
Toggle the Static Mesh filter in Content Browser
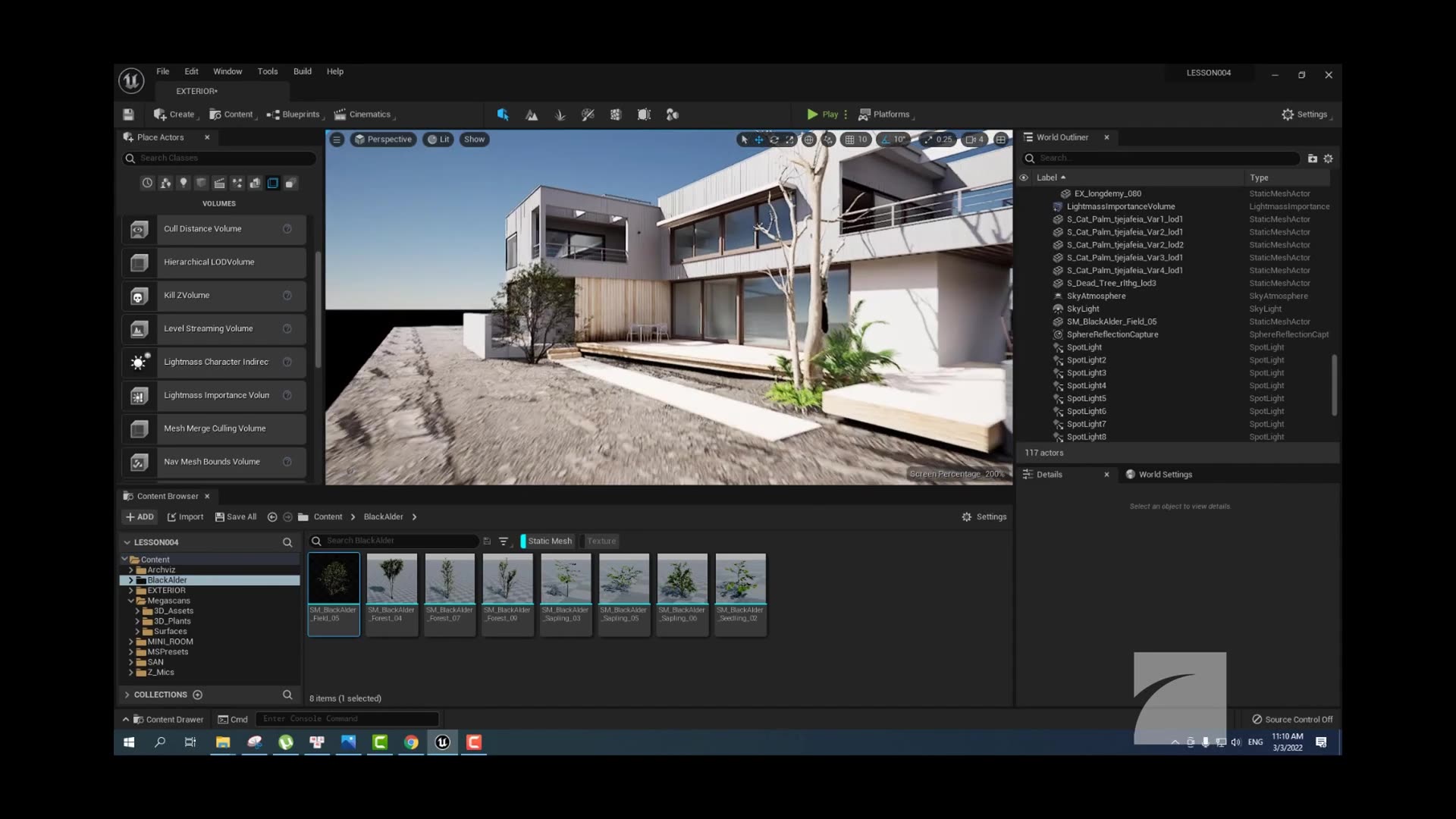coord(548,541)
